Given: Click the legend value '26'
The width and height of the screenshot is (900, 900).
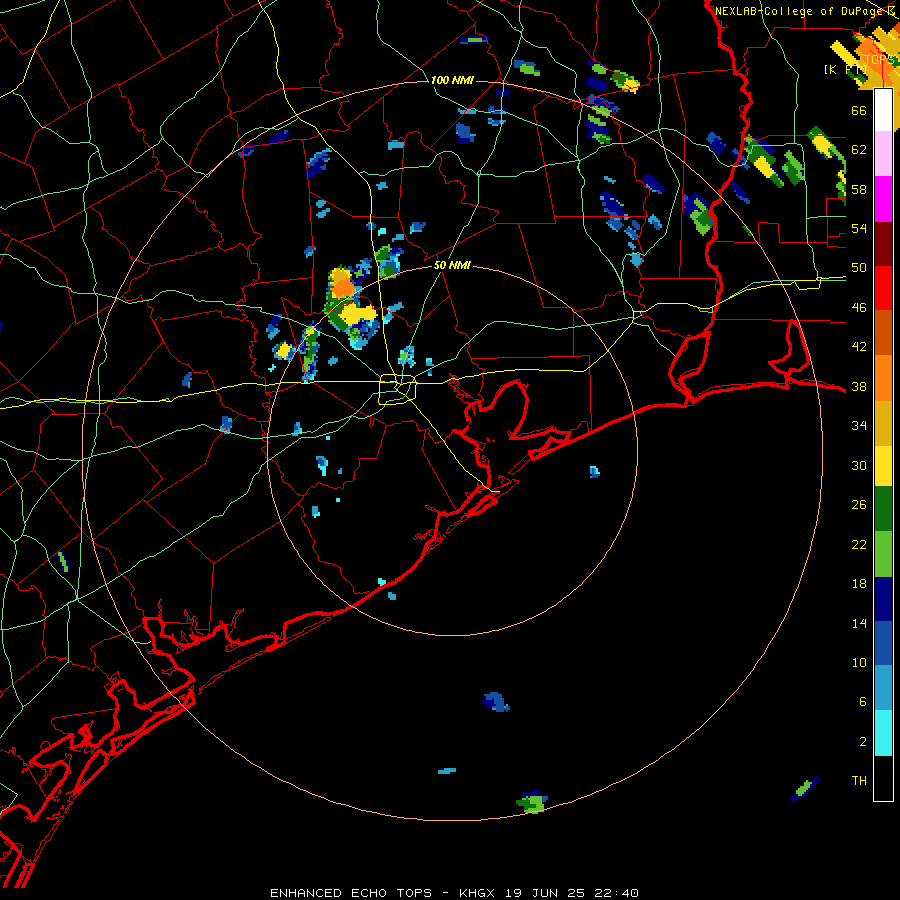Looking at the screenshot, I should tap(859, 505).
